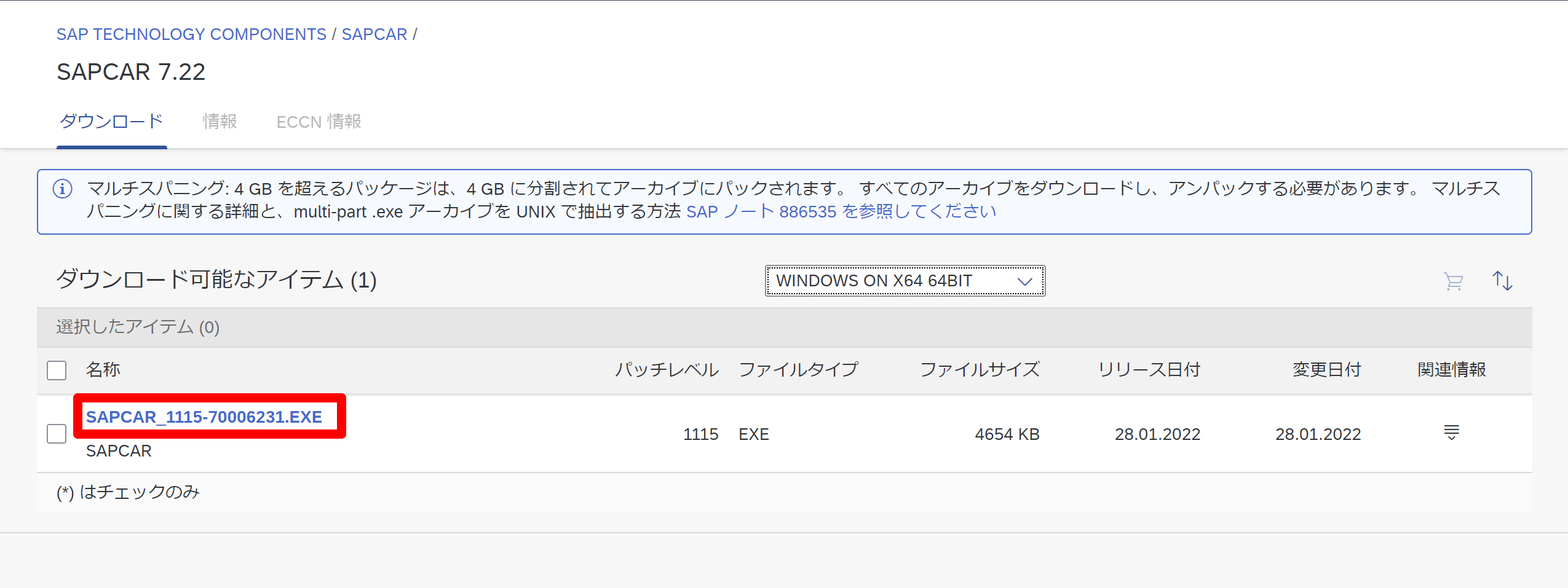1568x588 pixels.
Task: Download SAPCAR_1115-70006231.EXE
Action: click(203, 417)
